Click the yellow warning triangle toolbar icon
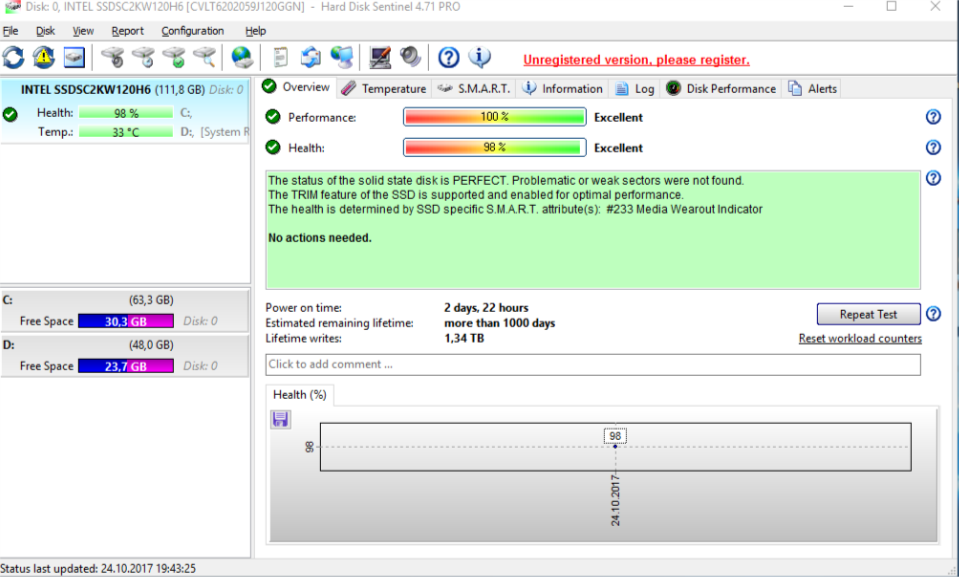 (x=44, y=58)
